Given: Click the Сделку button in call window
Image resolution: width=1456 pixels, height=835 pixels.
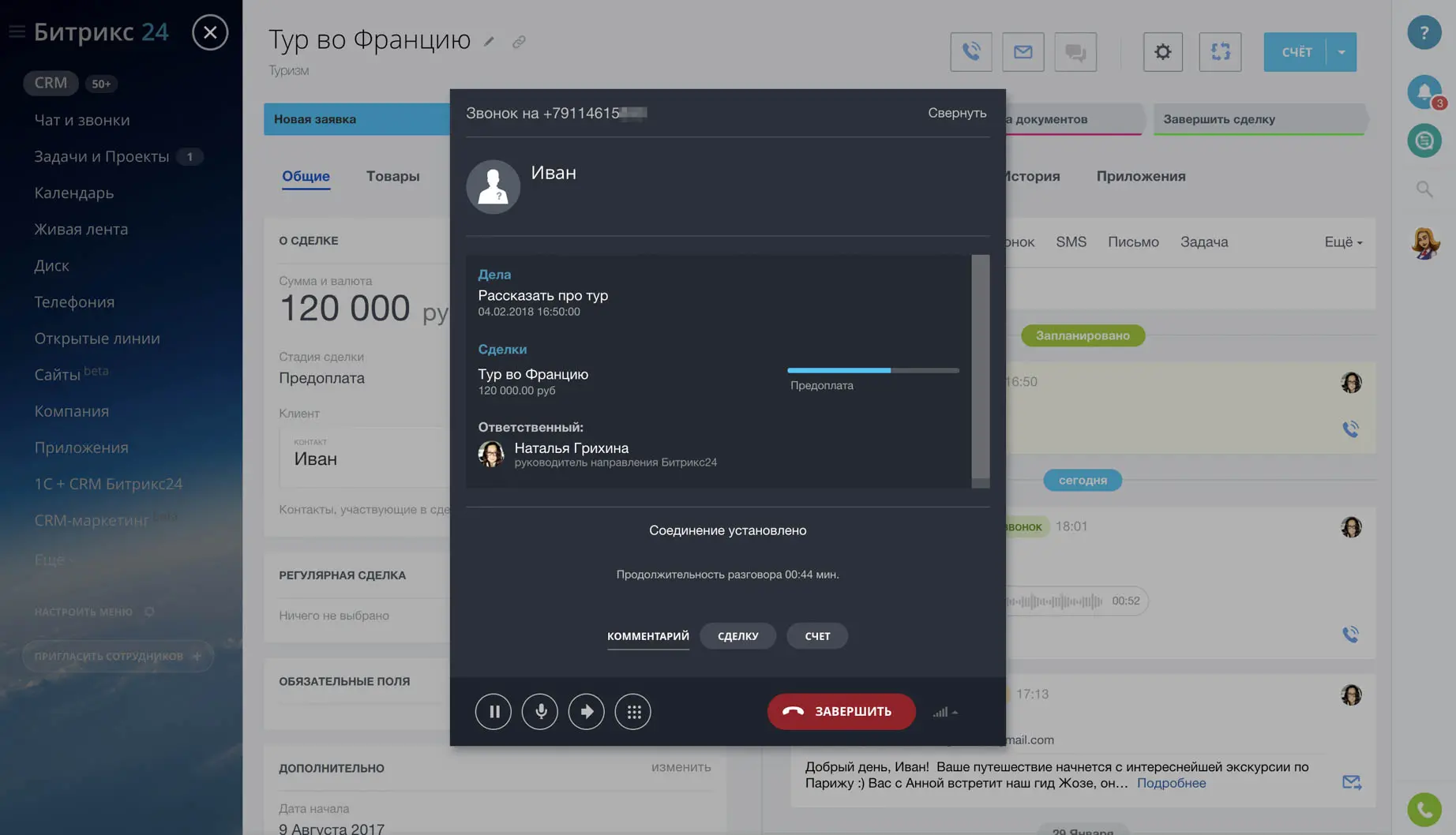Looking at the screenshot, I should tap(738, 636).
